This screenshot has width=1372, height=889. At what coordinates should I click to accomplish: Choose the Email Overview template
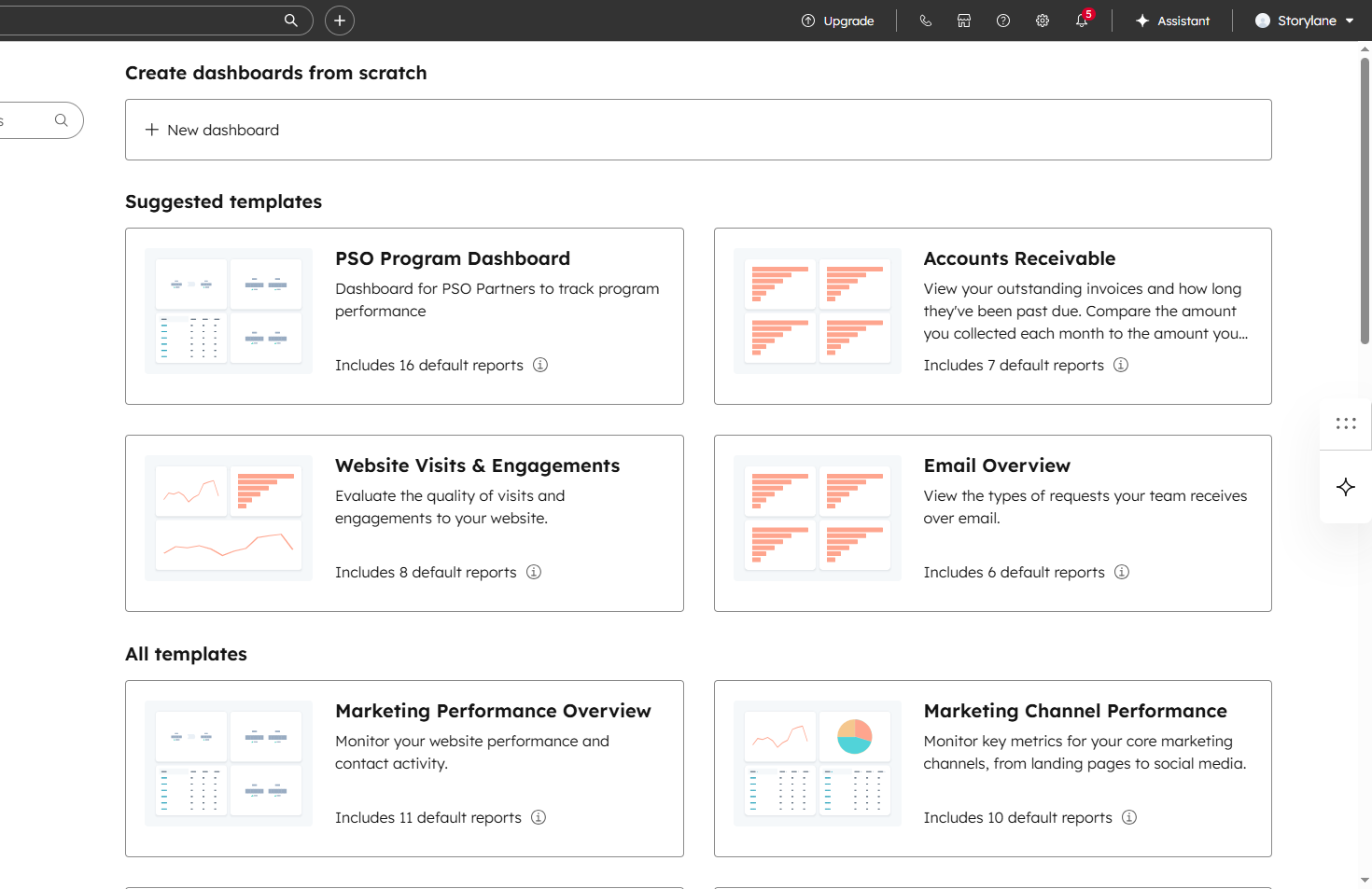click(997, 465)
